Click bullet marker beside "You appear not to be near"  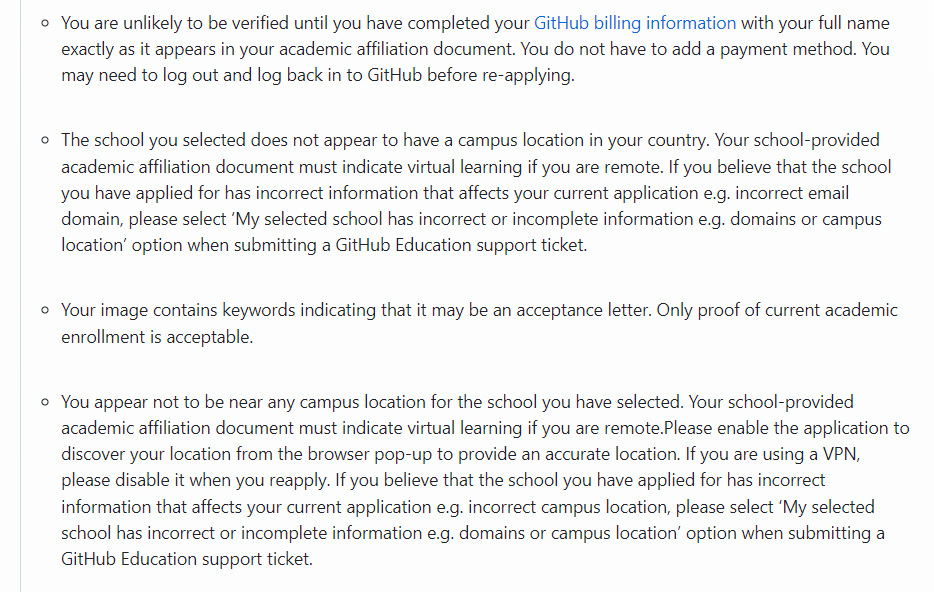45,402
